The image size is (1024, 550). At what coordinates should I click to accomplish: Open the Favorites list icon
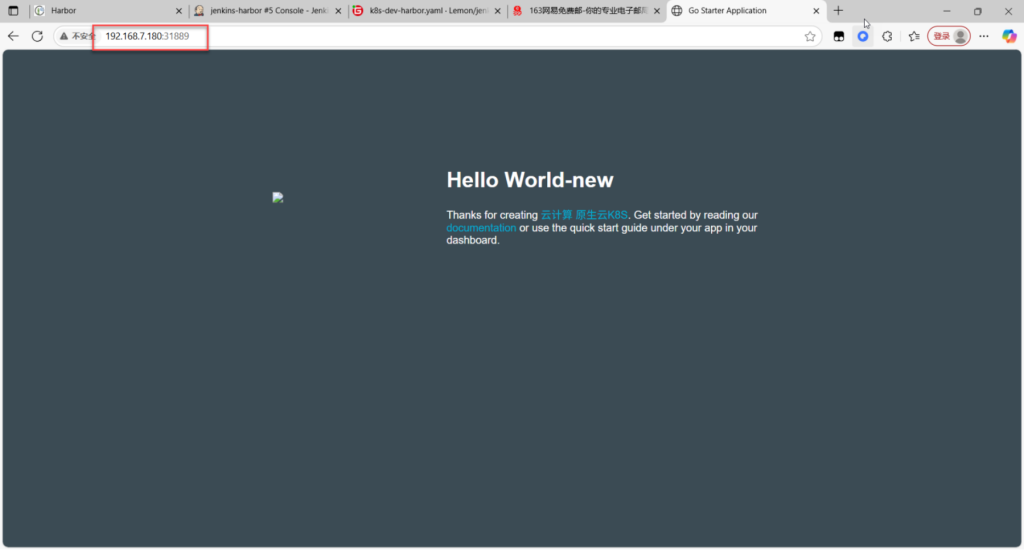[x=913, y=36]
